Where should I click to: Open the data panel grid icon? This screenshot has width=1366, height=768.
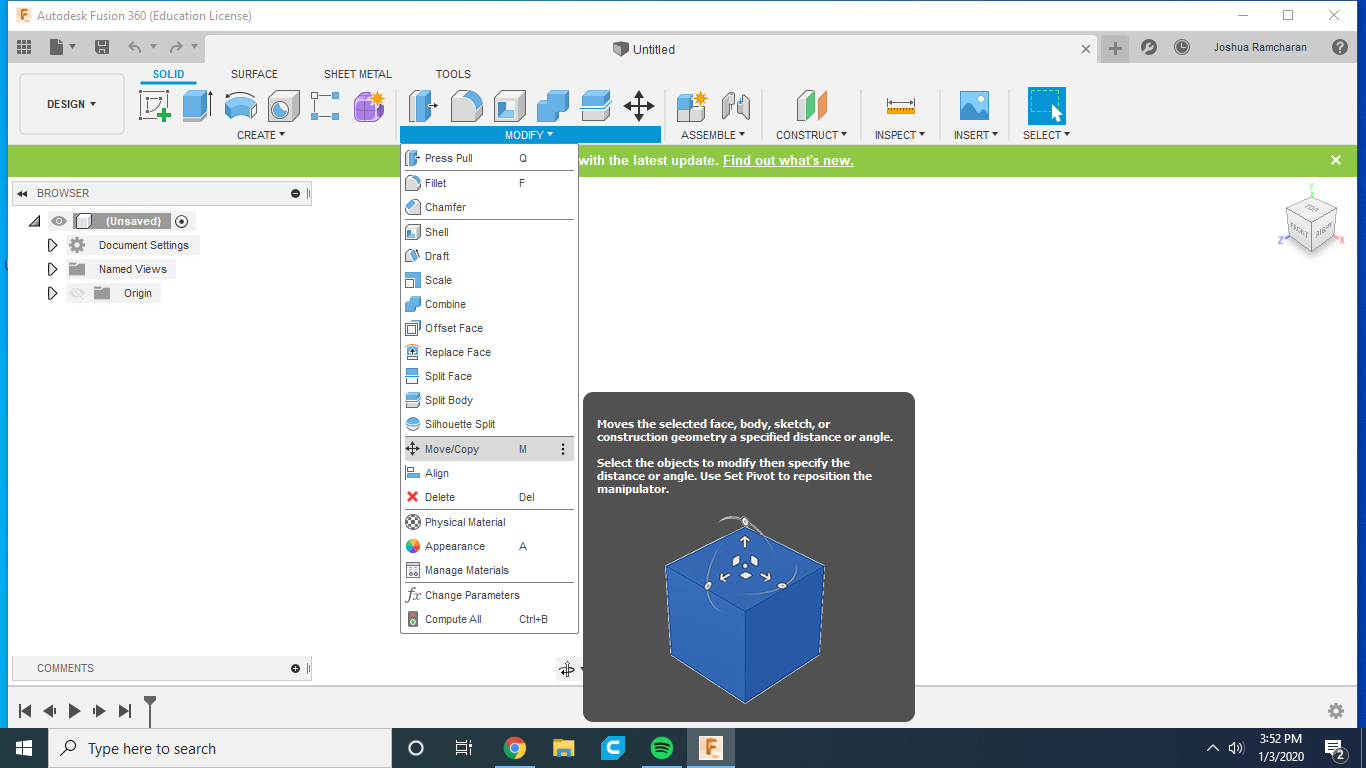coord(24,47)
